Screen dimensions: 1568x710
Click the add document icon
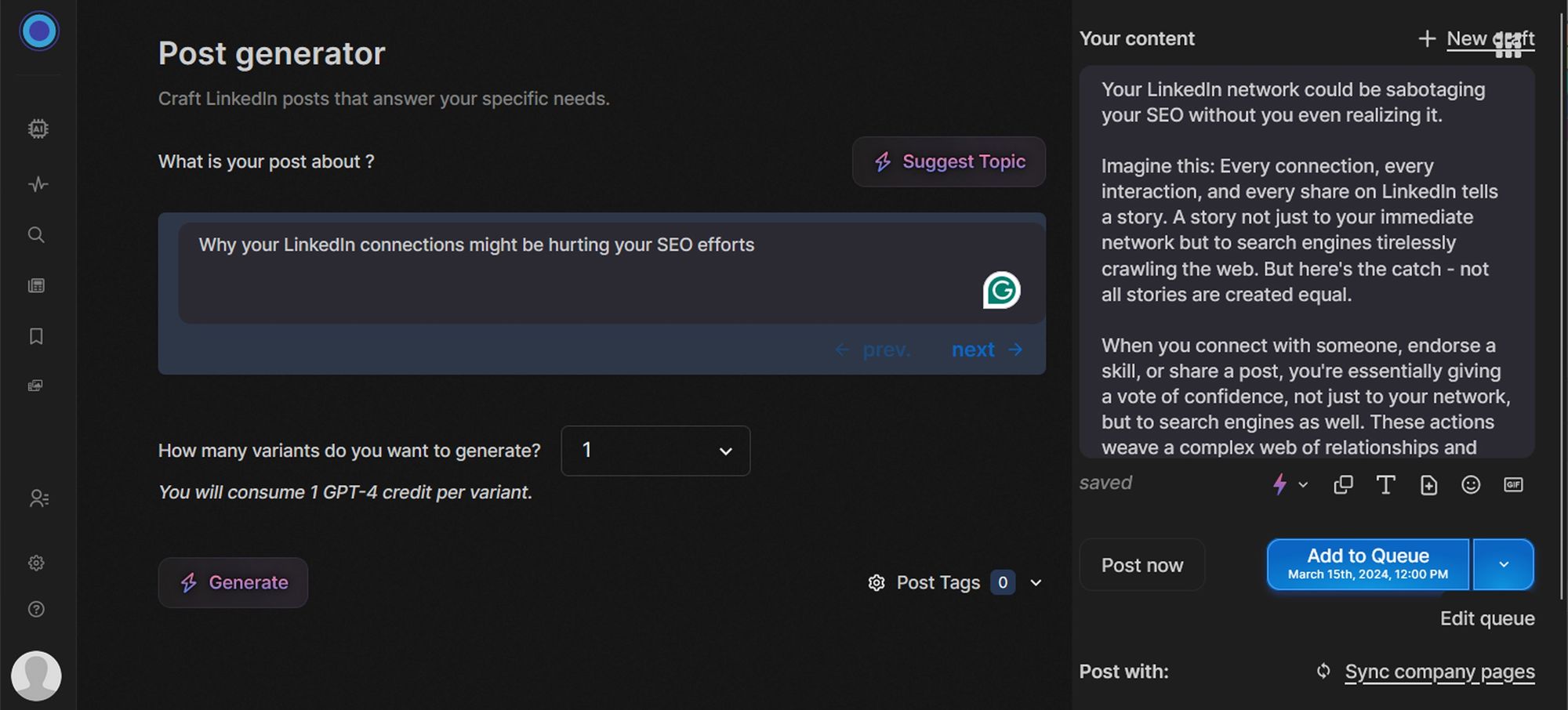click(x=1428, y=485)
